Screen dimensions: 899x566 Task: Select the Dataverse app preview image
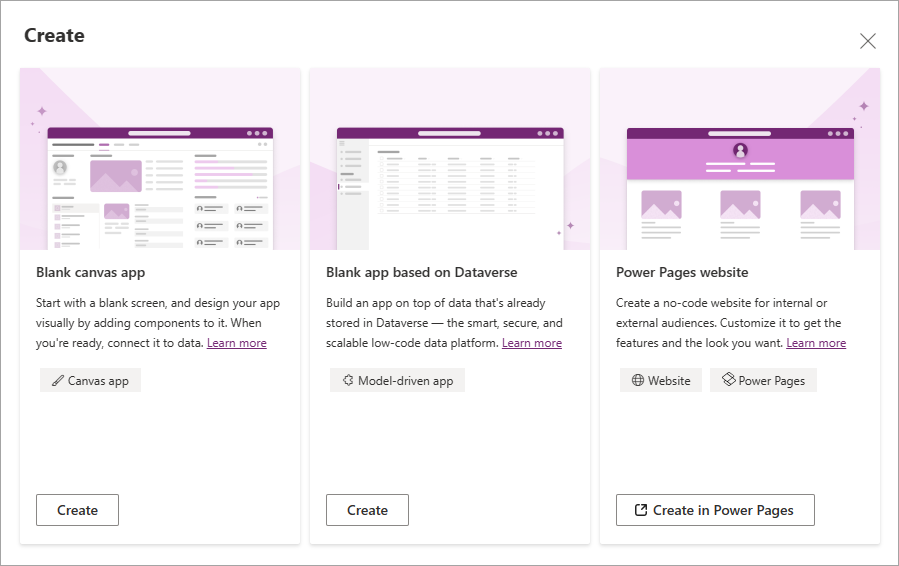click(x=450, y=159)
